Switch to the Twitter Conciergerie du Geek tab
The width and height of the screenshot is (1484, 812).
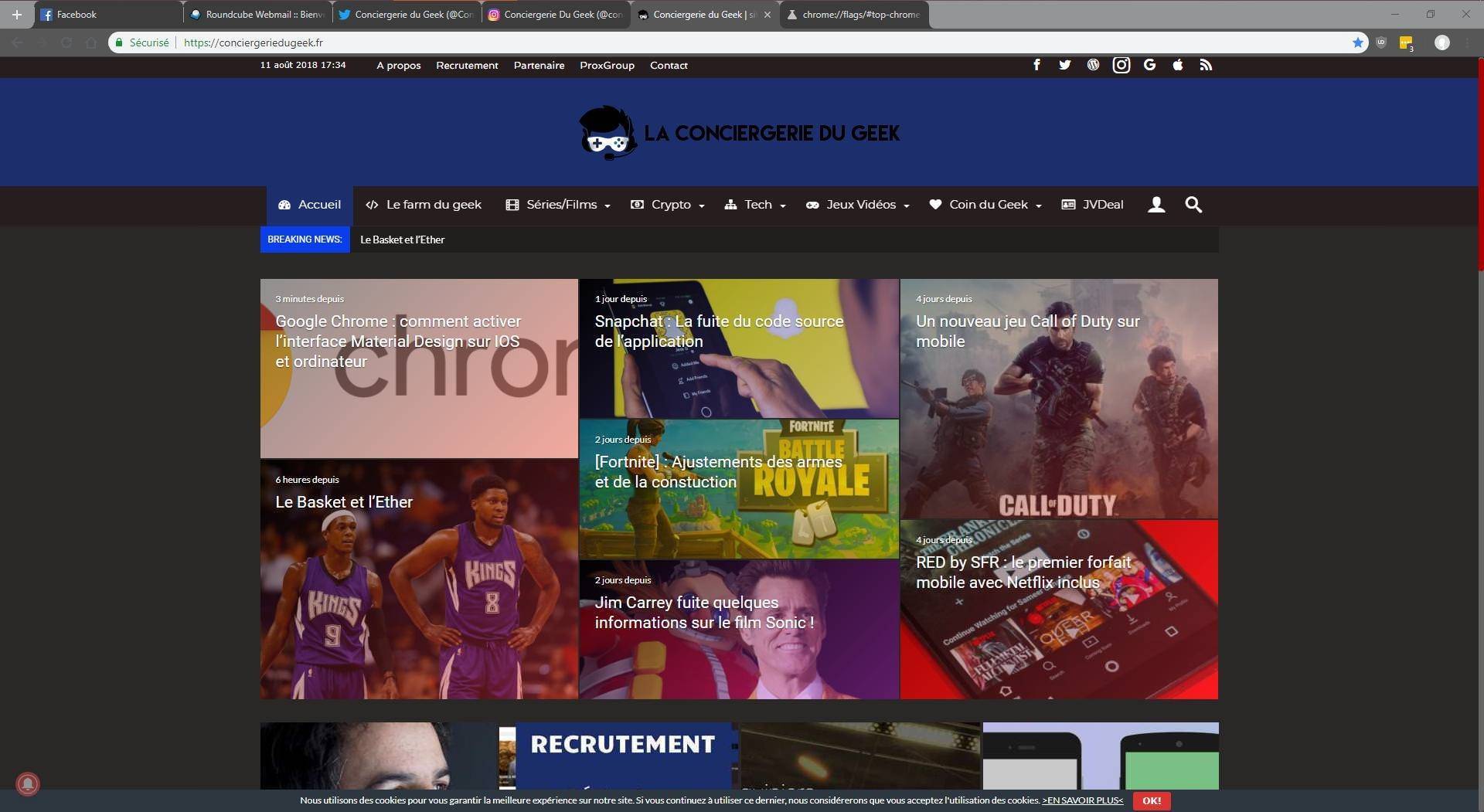tap(407, 15)
